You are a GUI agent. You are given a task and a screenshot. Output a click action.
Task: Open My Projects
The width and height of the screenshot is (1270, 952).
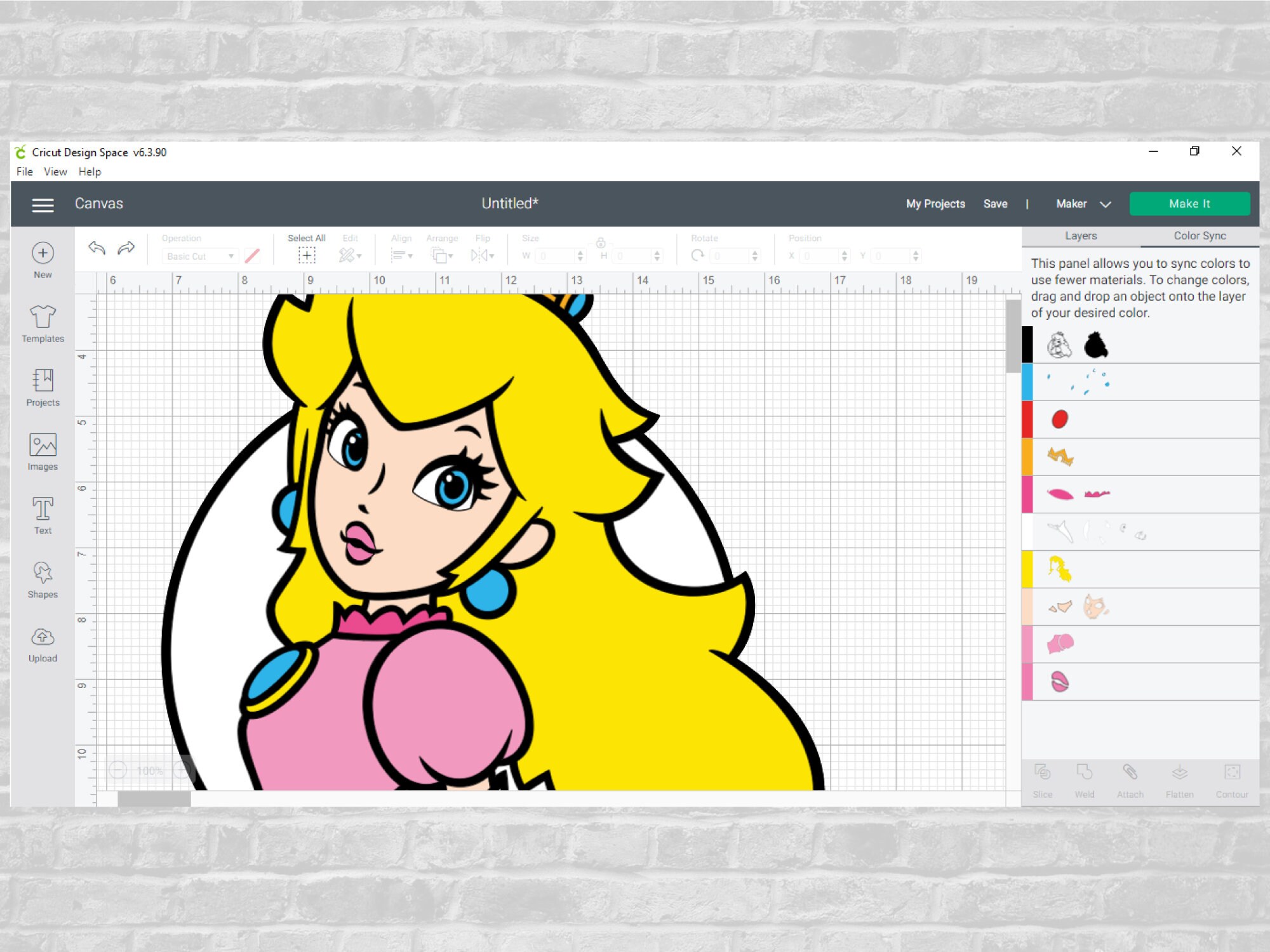(x=935, y=204)
